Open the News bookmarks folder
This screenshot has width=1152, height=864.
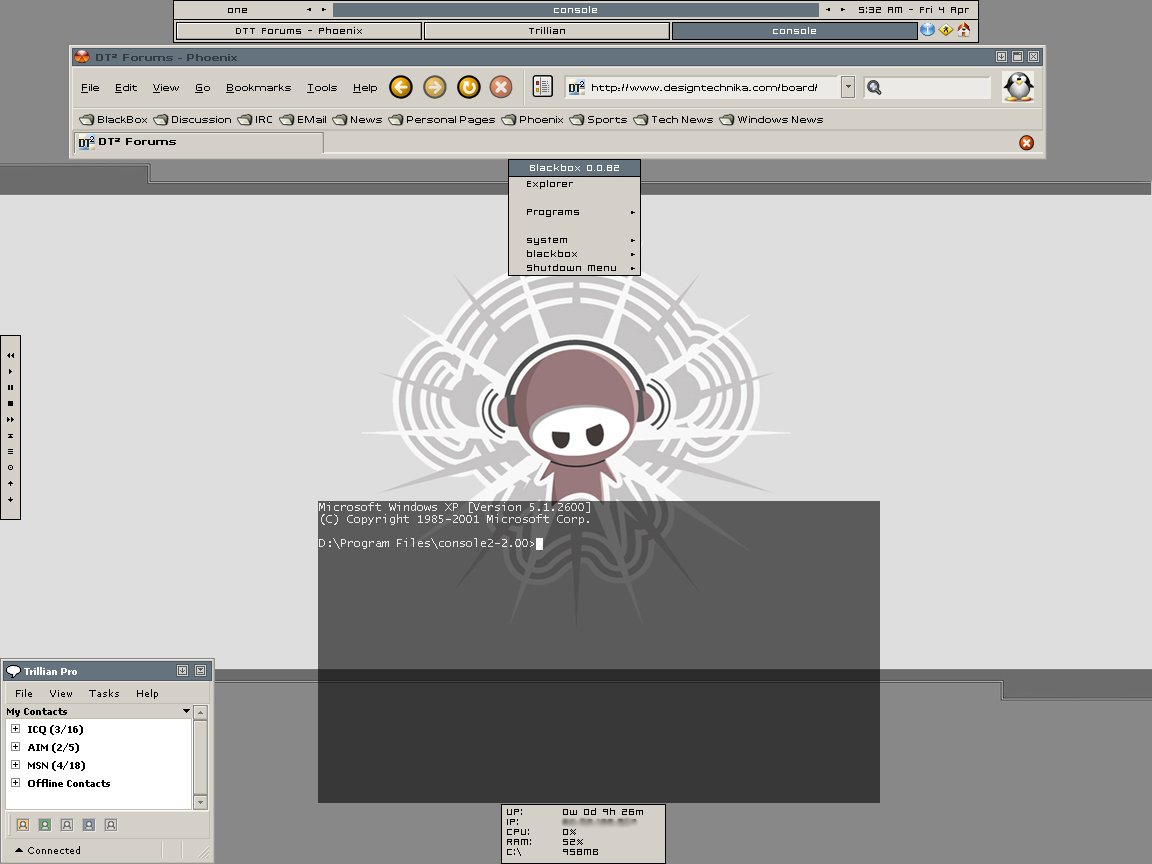pyautogui.click(x=357, y=119)
